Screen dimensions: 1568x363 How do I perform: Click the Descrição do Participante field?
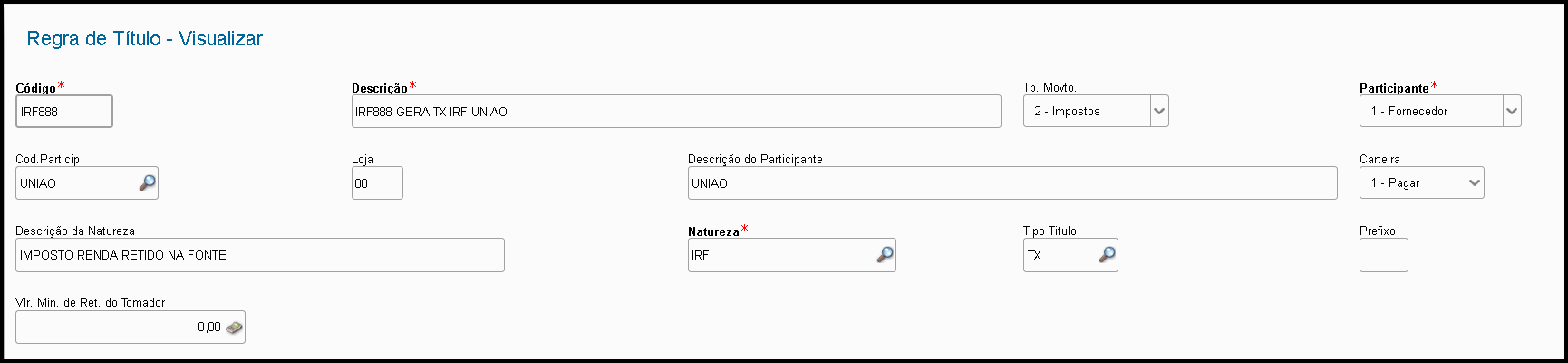[1011, 183]
